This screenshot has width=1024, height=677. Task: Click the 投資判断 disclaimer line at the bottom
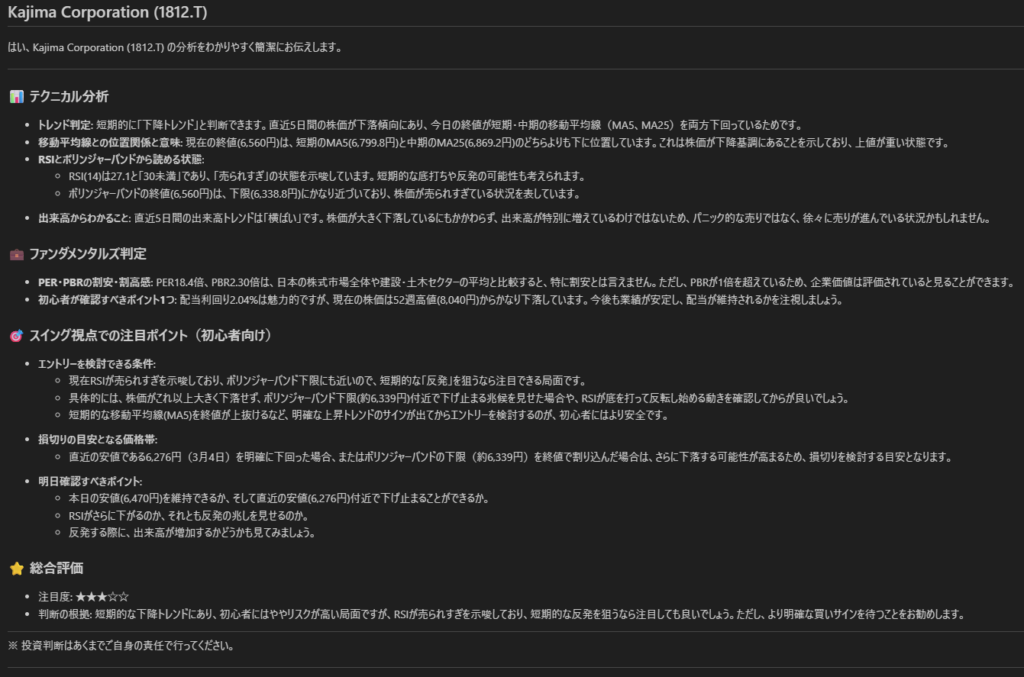[121, 645]
